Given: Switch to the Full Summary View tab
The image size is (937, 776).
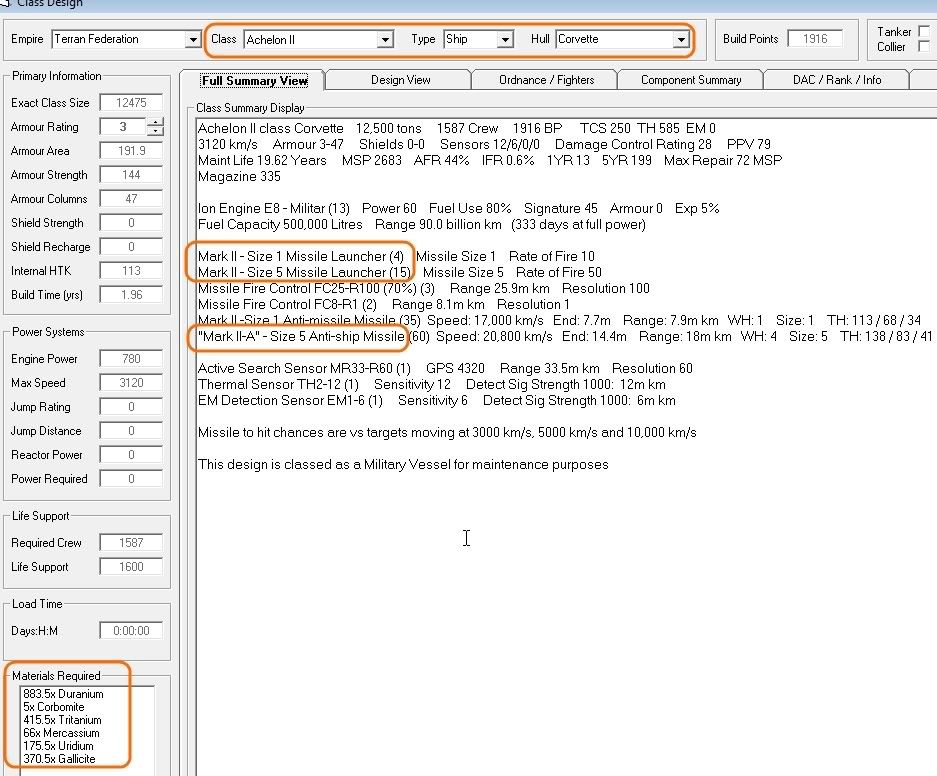Looking at the screenshot, I should pyautogui.click(x=254, y=80).
